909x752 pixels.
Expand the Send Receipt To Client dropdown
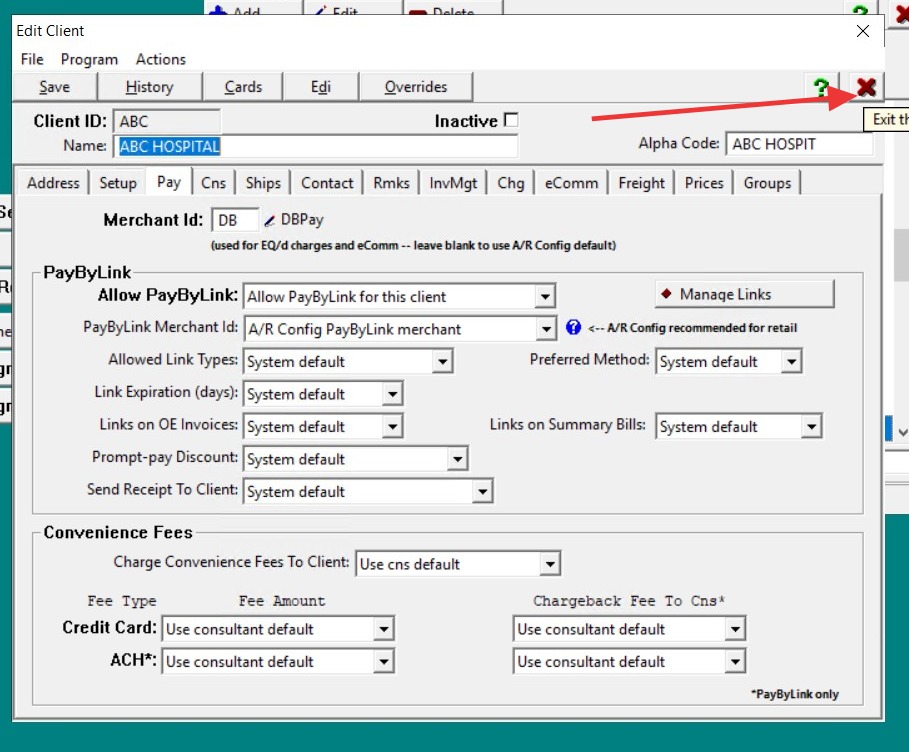pyautogui.click(x=482, y=491)
